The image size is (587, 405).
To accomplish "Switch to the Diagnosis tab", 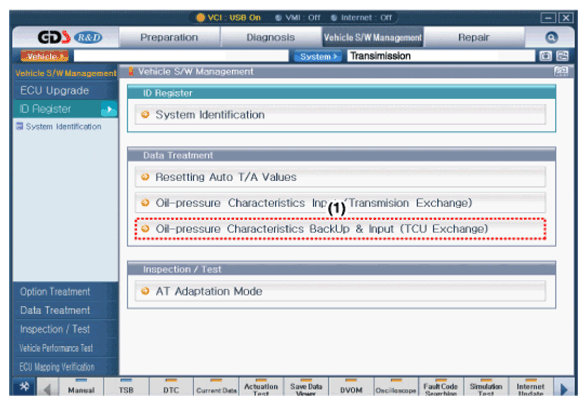I will pyautogui.click(x=271, y=37).
